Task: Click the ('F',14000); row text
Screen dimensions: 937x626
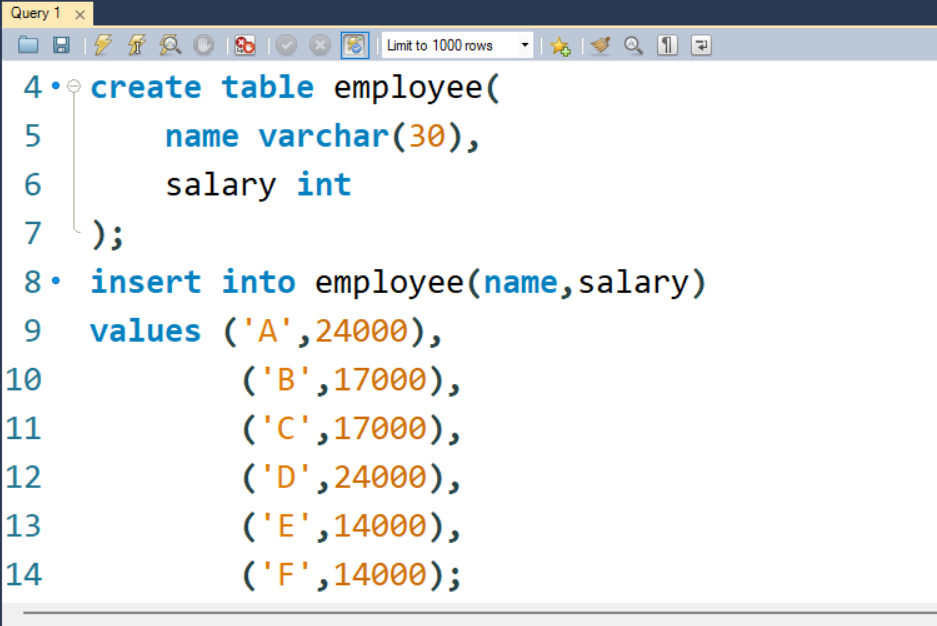Action: coord(352,575)
